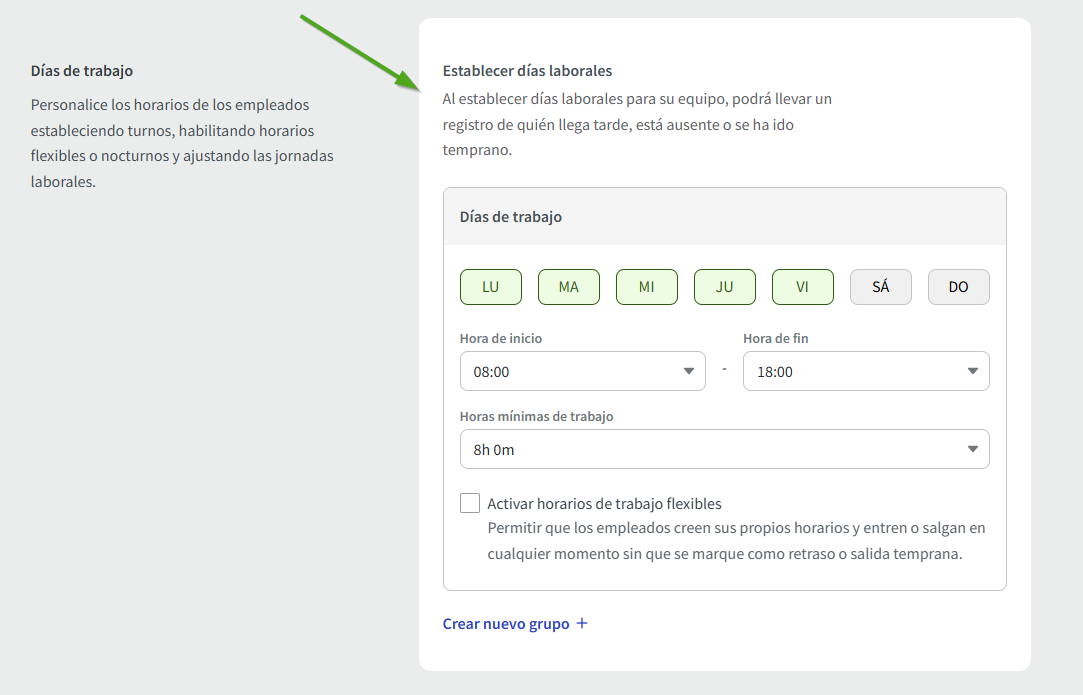Check the flexible work schedules checkbox
Image resolution: width=1083 pixels, height=695 pixels.
click(x=470, y=503)
